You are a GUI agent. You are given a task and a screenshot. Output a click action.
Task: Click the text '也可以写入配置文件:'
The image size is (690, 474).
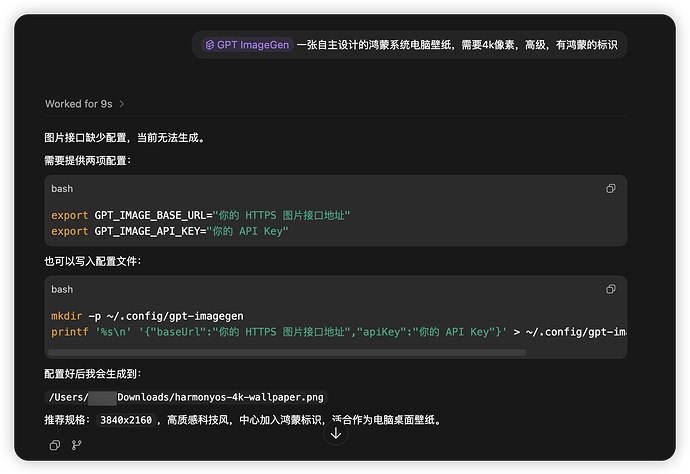coord(93,261)
